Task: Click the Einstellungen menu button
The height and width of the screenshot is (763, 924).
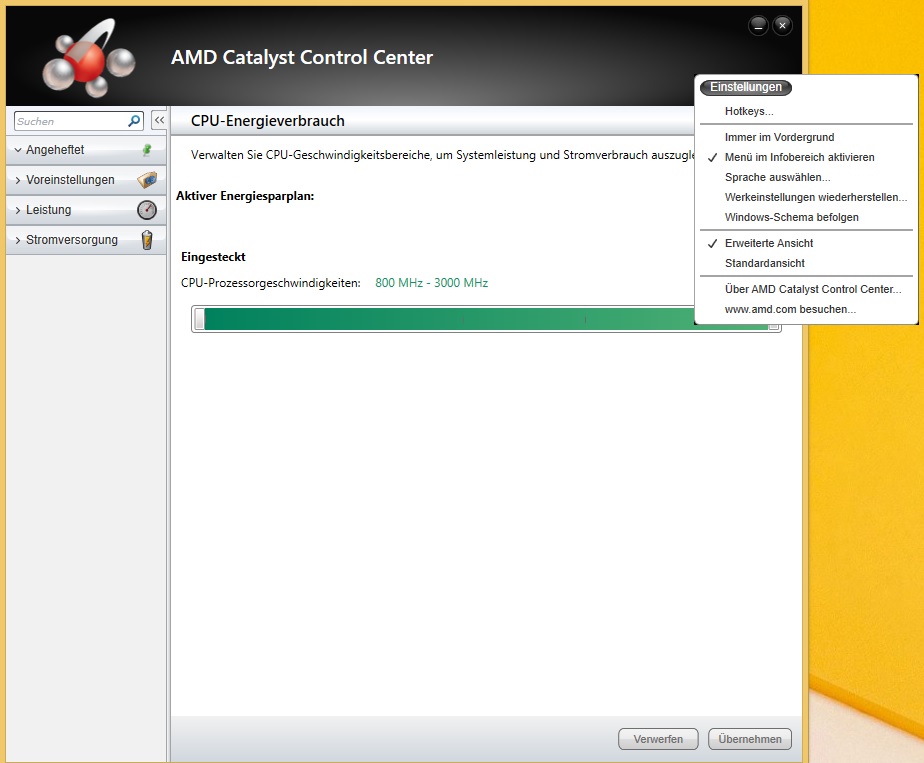Action: coord(745,87)
